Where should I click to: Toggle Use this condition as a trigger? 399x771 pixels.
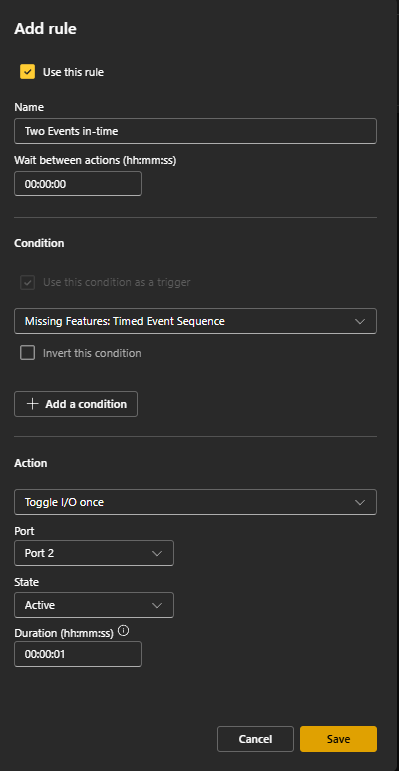28,282
